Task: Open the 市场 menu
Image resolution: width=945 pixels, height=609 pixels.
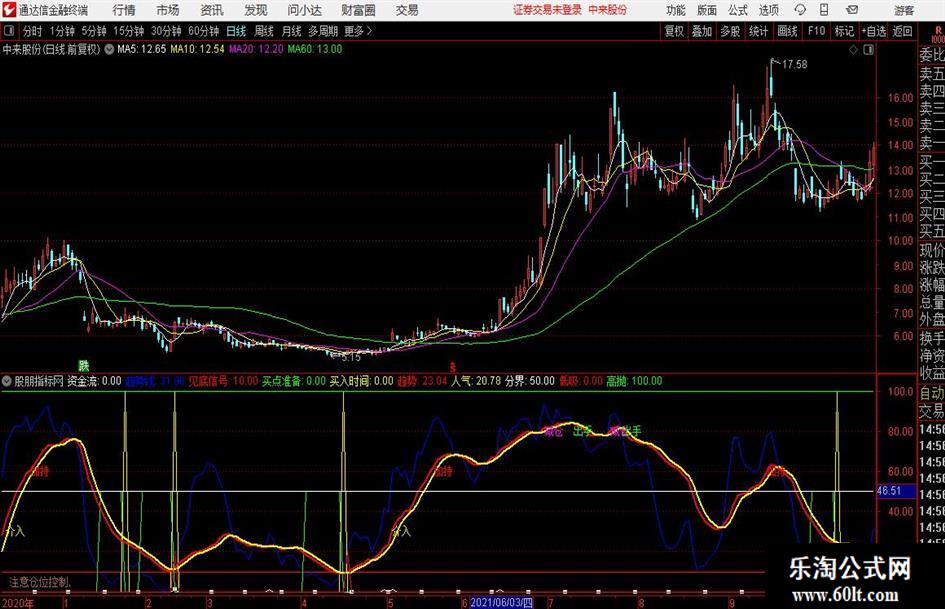Action: [168, 10]
